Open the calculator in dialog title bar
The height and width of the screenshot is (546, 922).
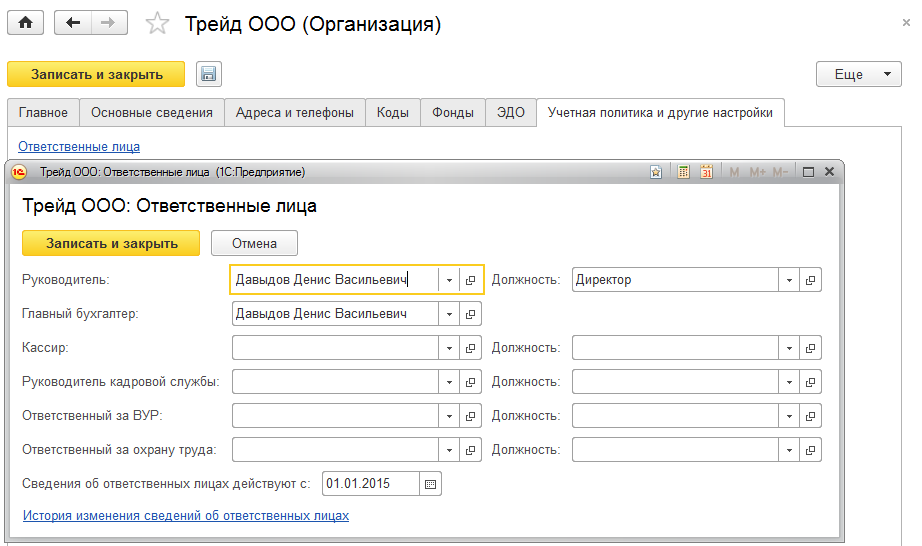tap(684, 172)
